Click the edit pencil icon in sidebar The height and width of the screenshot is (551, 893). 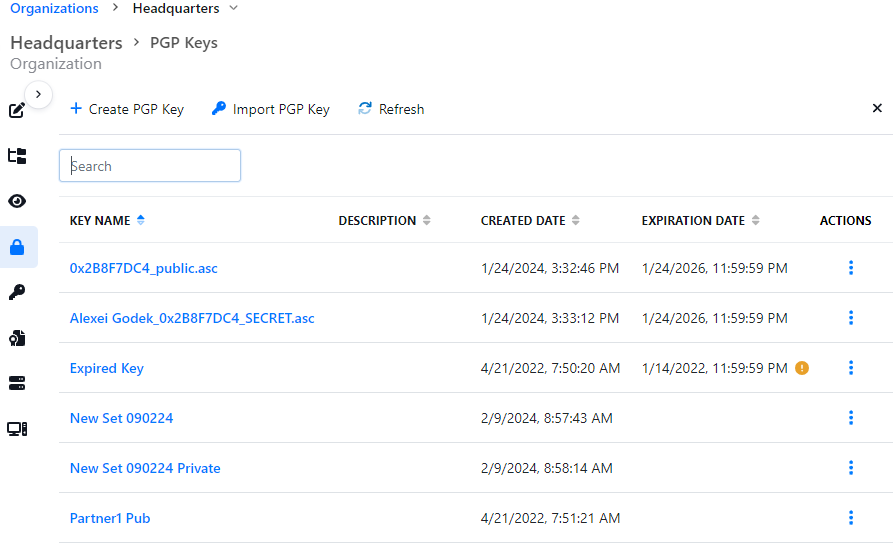coord(16,110)
